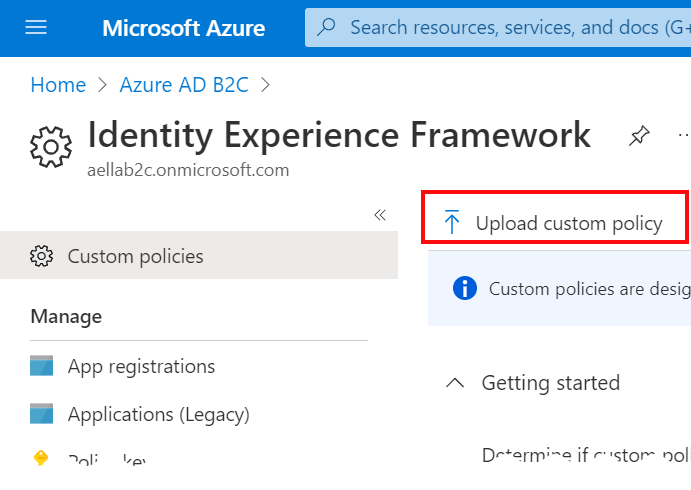Click the Applications (Legacy) icon
The image size is (691, 490).
tap(42, 414)
